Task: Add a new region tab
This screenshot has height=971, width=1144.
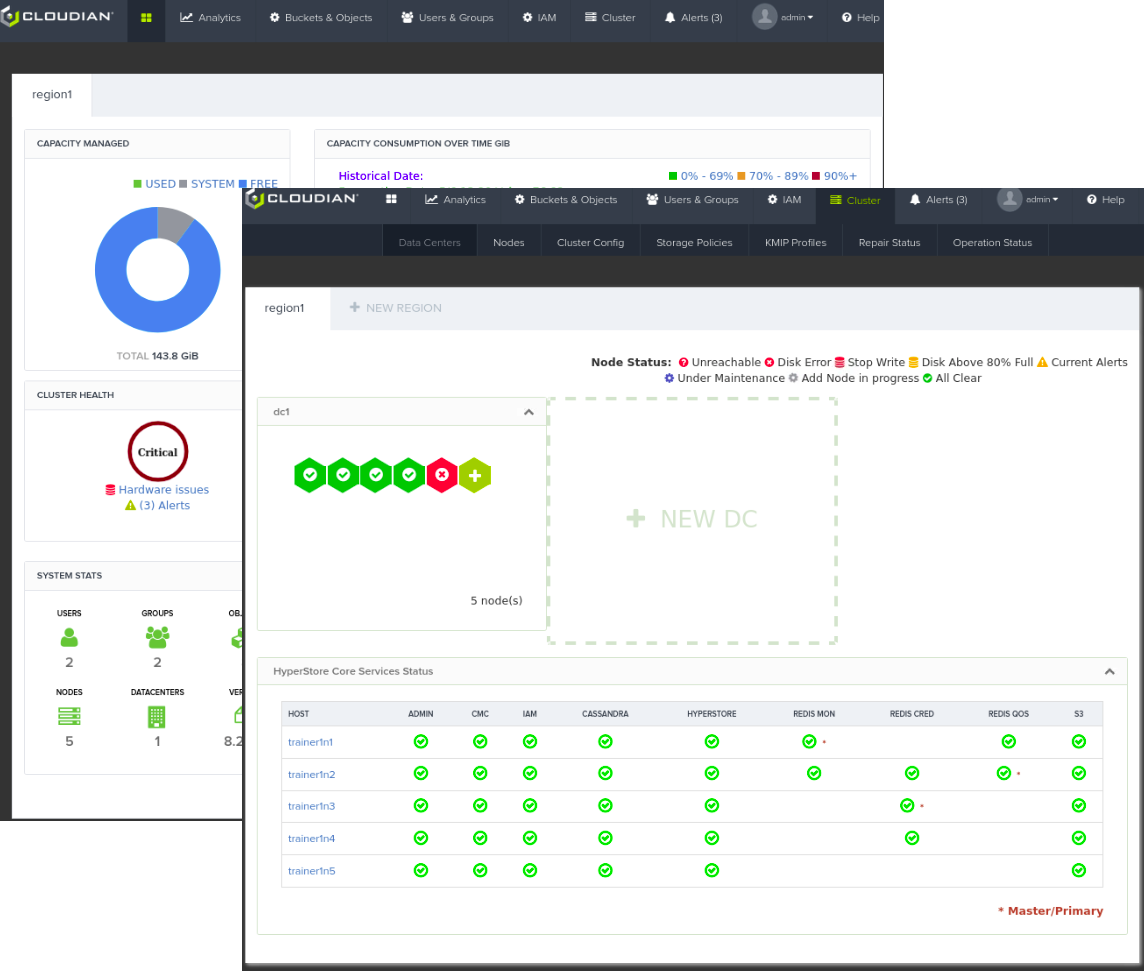Action: coord(395,308)
